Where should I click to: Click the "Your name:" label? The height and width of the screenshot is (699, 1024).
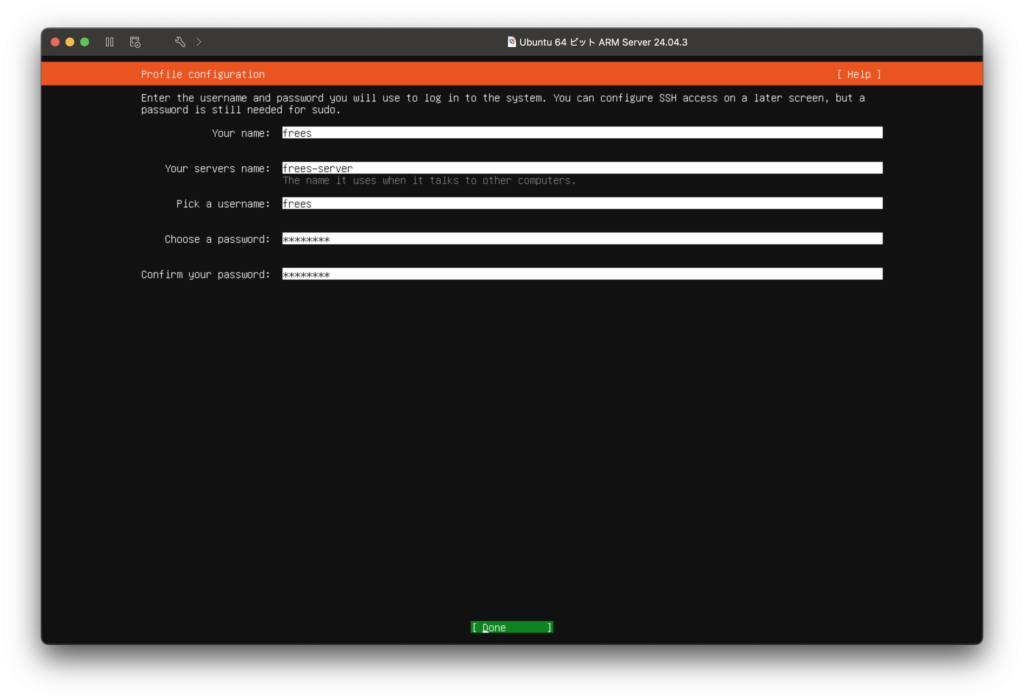click(x=241, y=133)
